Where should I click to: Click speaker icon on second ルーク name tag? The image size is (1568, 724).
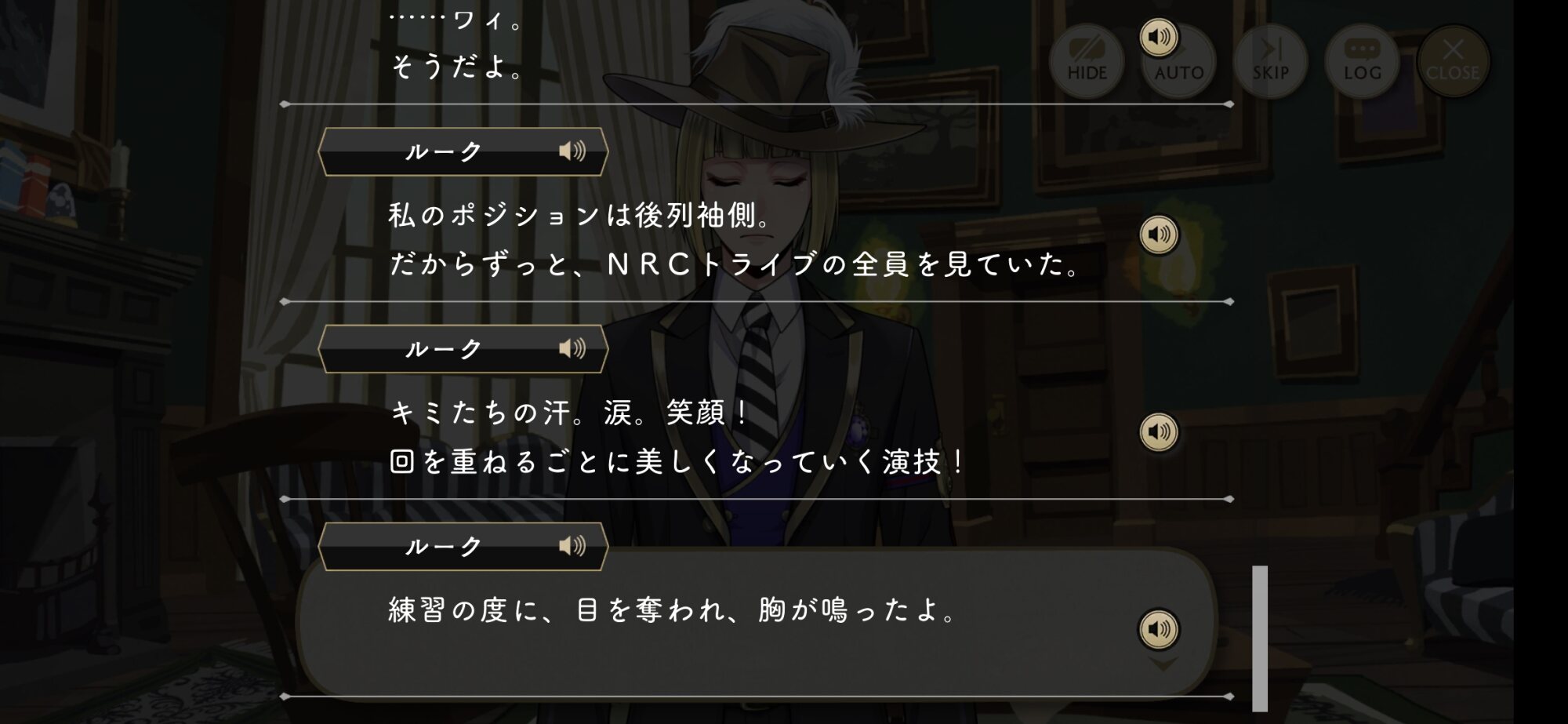tap(572, 348)
